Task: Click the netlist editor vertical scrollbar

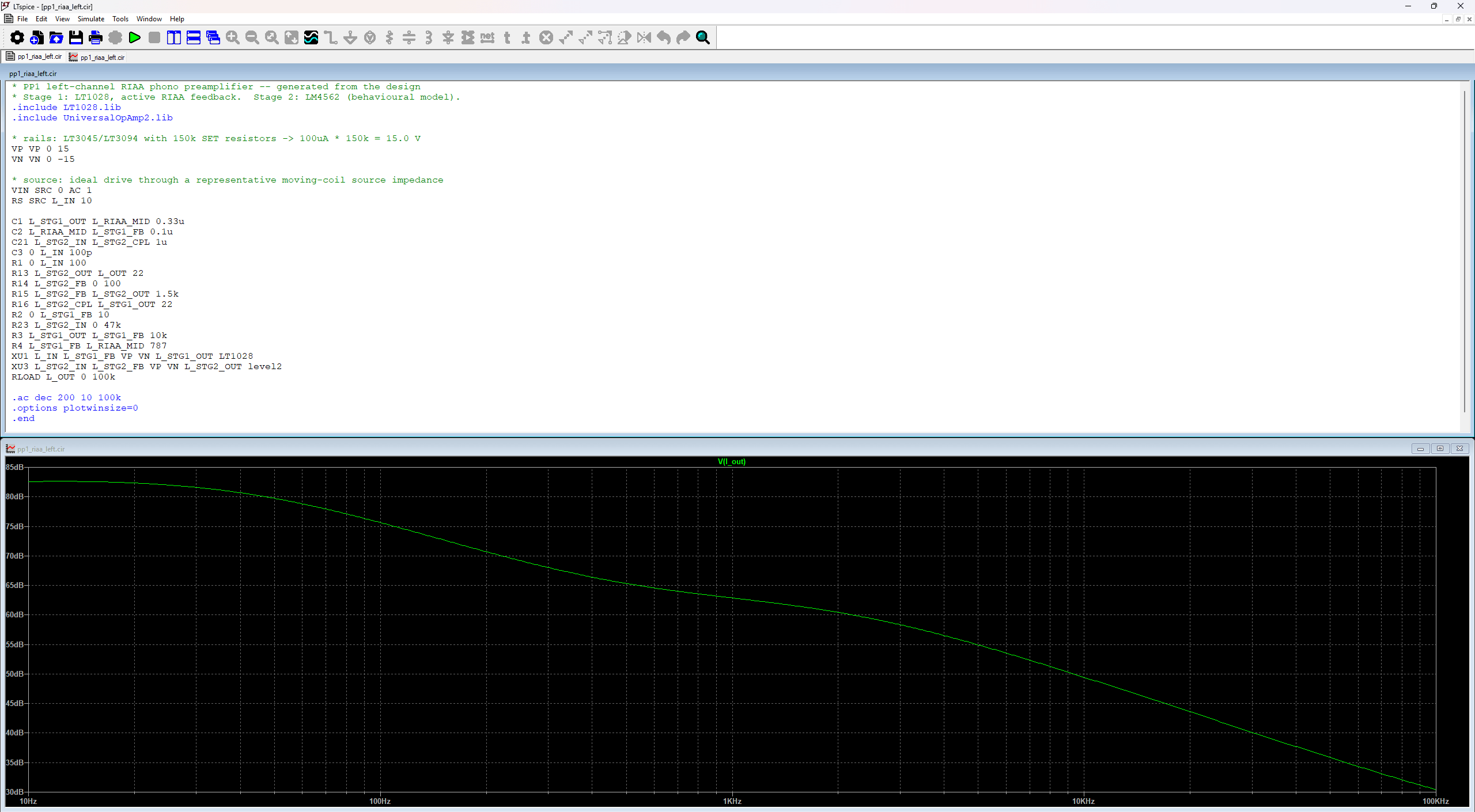Action: 1465,251
